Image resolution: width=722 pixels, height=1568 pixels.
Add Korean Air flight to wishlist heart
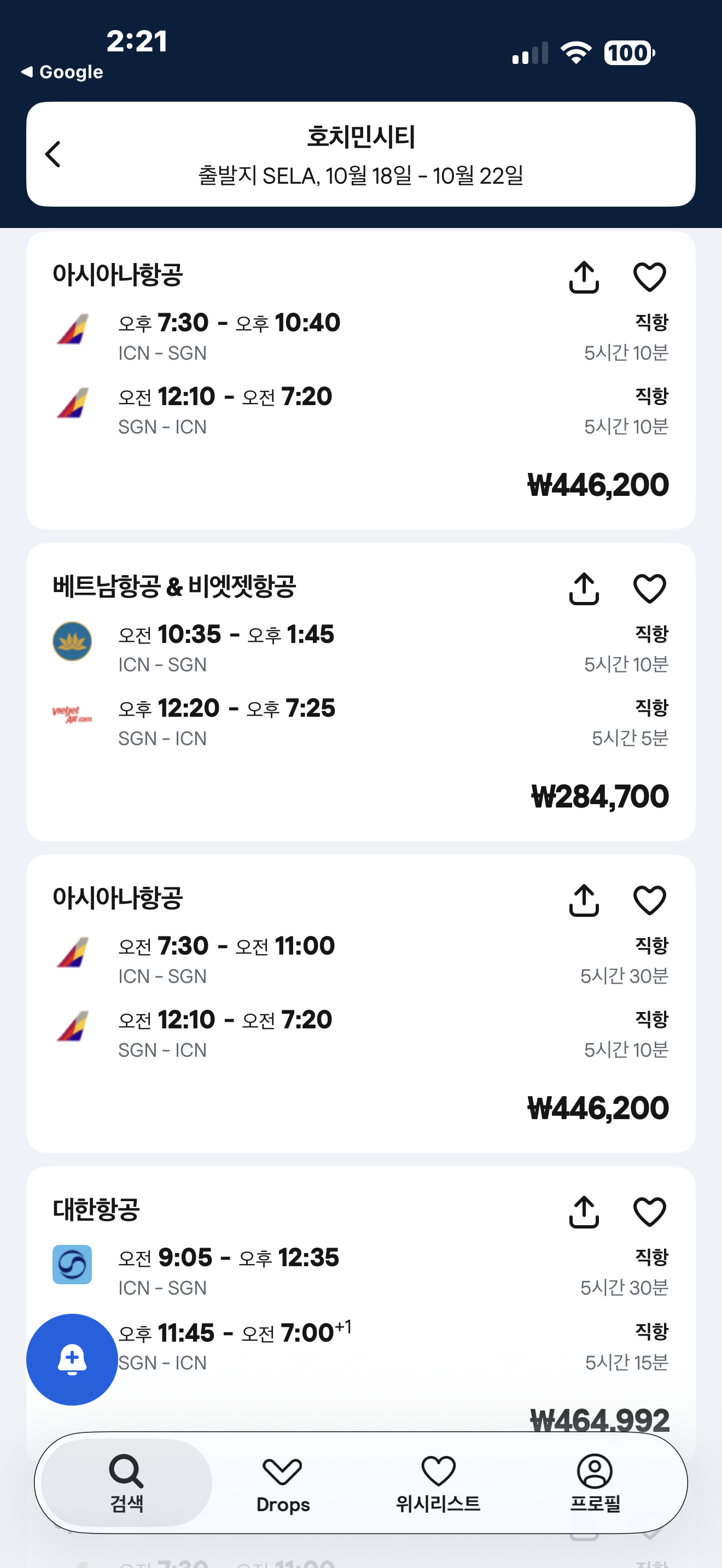click(x=650, y=1212)
